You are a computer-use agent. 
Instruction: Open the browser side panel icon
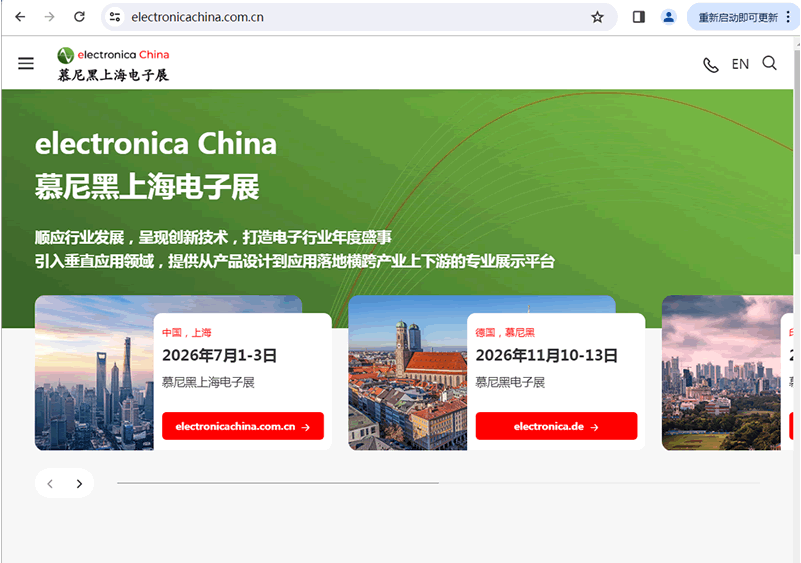[639, 17]
